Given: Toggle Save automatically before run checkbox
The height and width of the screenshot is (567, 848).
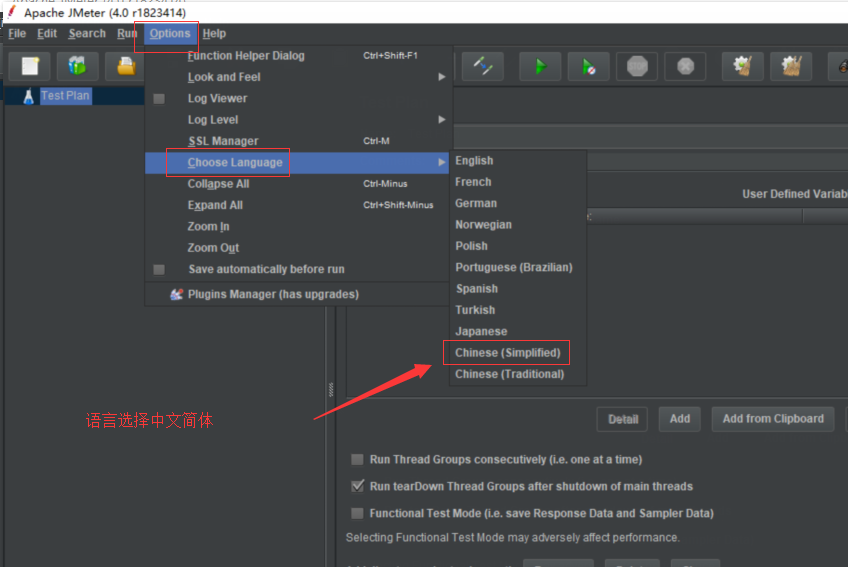Looking at the screenshot, I should coord(159,269).
